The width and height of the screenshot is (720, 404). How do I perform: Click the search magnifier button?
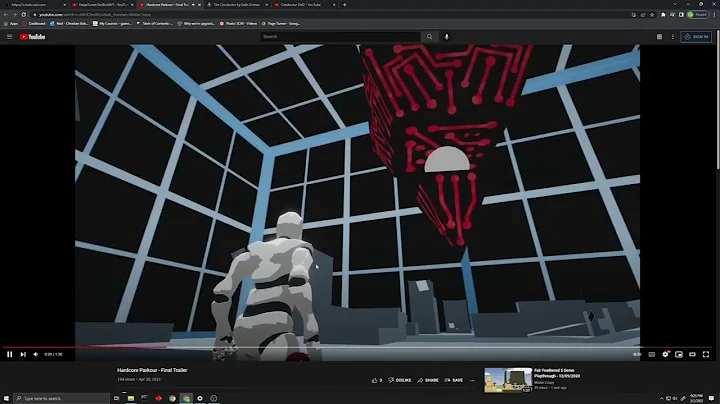coord(429,37)
